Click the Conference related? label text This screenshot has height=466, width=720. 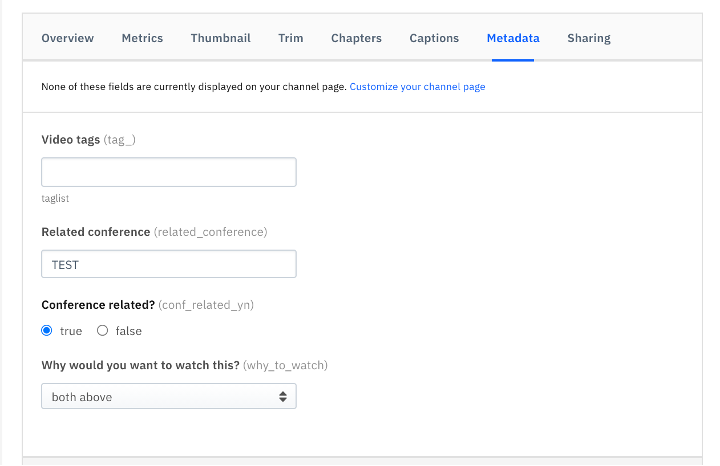(98, 305)
